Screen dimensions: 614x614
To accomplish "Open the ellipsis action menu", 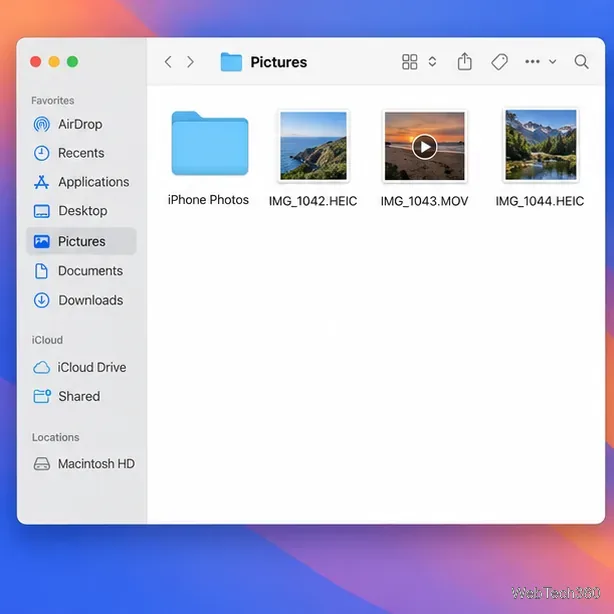I will point(532,61).
